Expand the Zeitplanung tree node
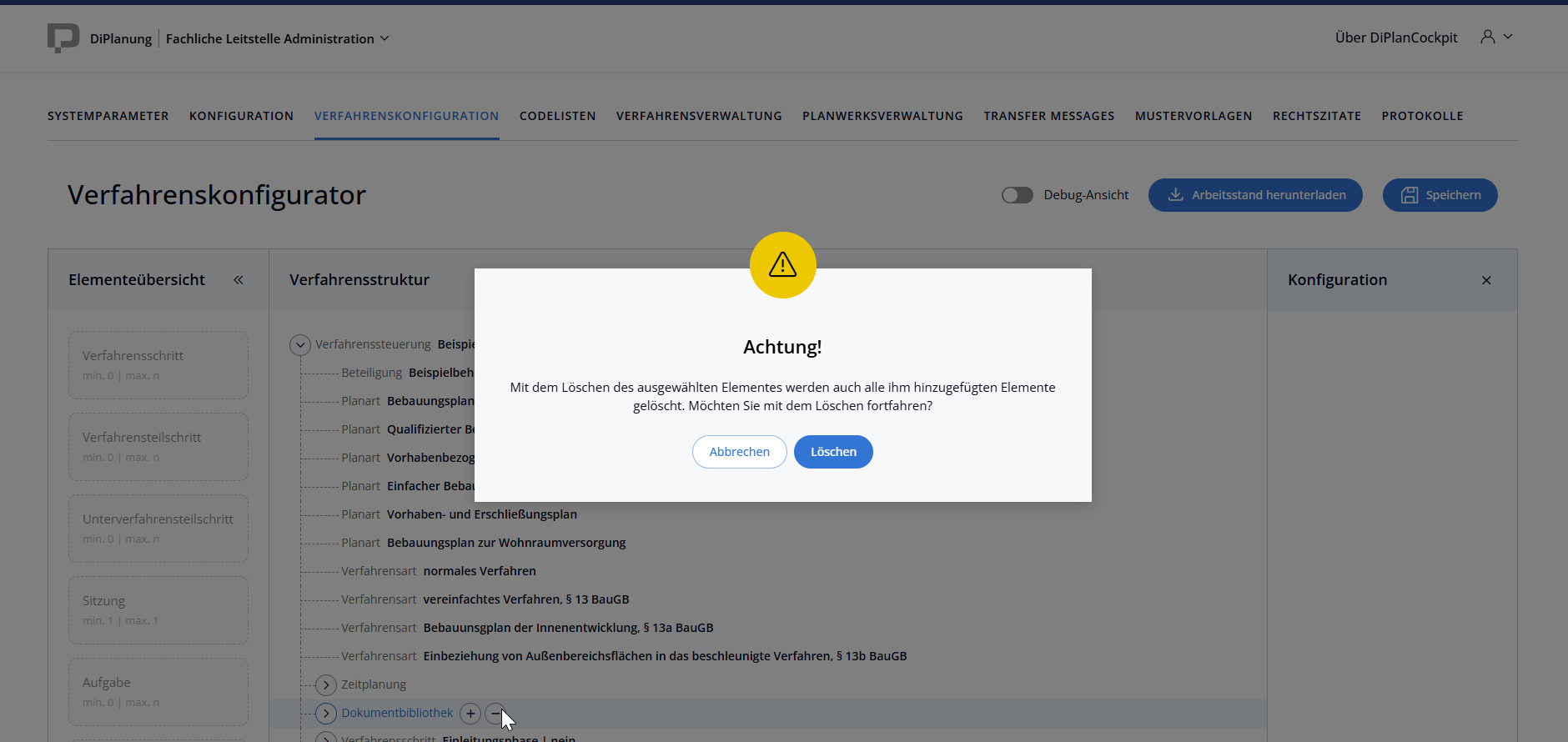This screenshot has width=1568, height=742. (326, 685)
